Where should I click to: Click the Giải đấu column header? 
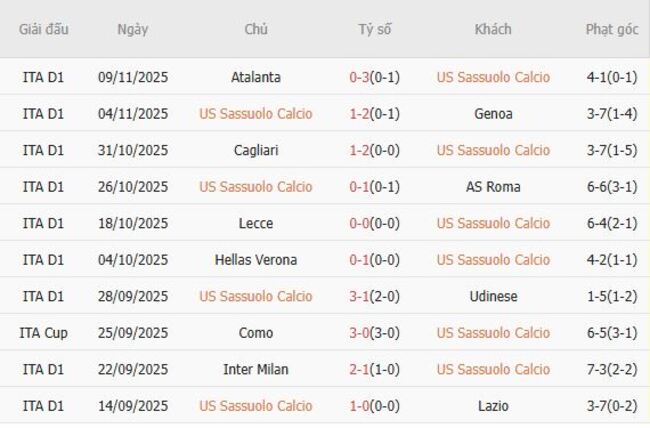coord(44,29)
